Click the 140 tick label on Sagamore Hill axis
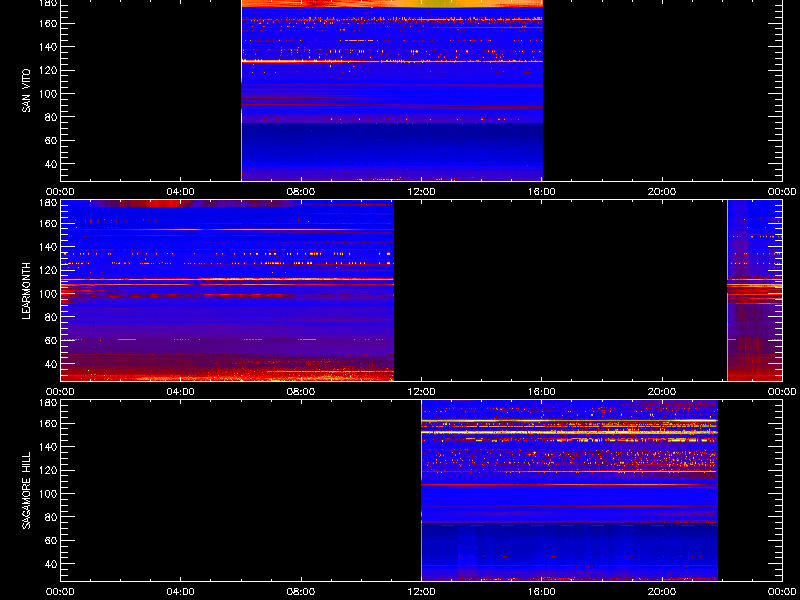The image size is (800, 600). 49,447
